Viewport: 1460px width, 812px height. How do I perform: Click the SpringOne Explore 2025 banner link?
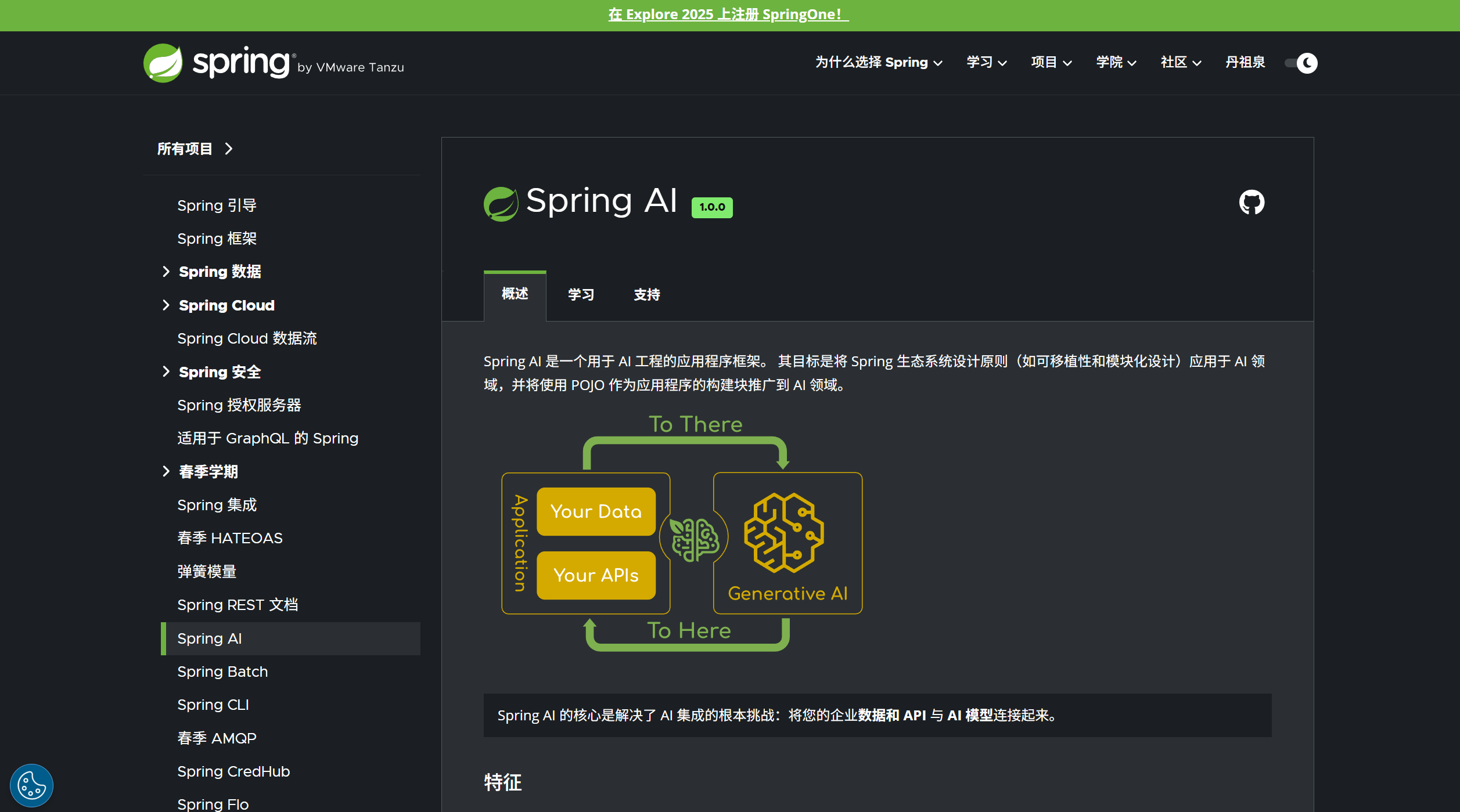[x=728, y=15]
